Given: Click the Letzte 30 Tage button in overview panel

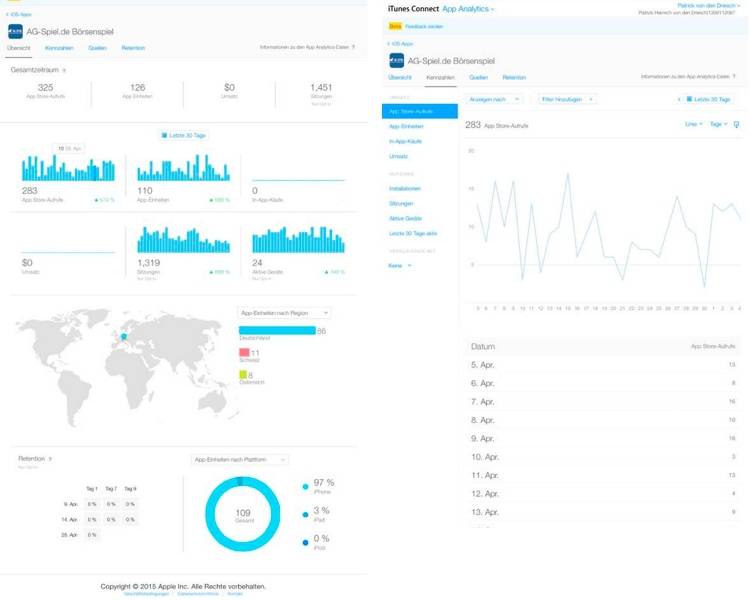Looking at the screenshot, I should [184, 135].
